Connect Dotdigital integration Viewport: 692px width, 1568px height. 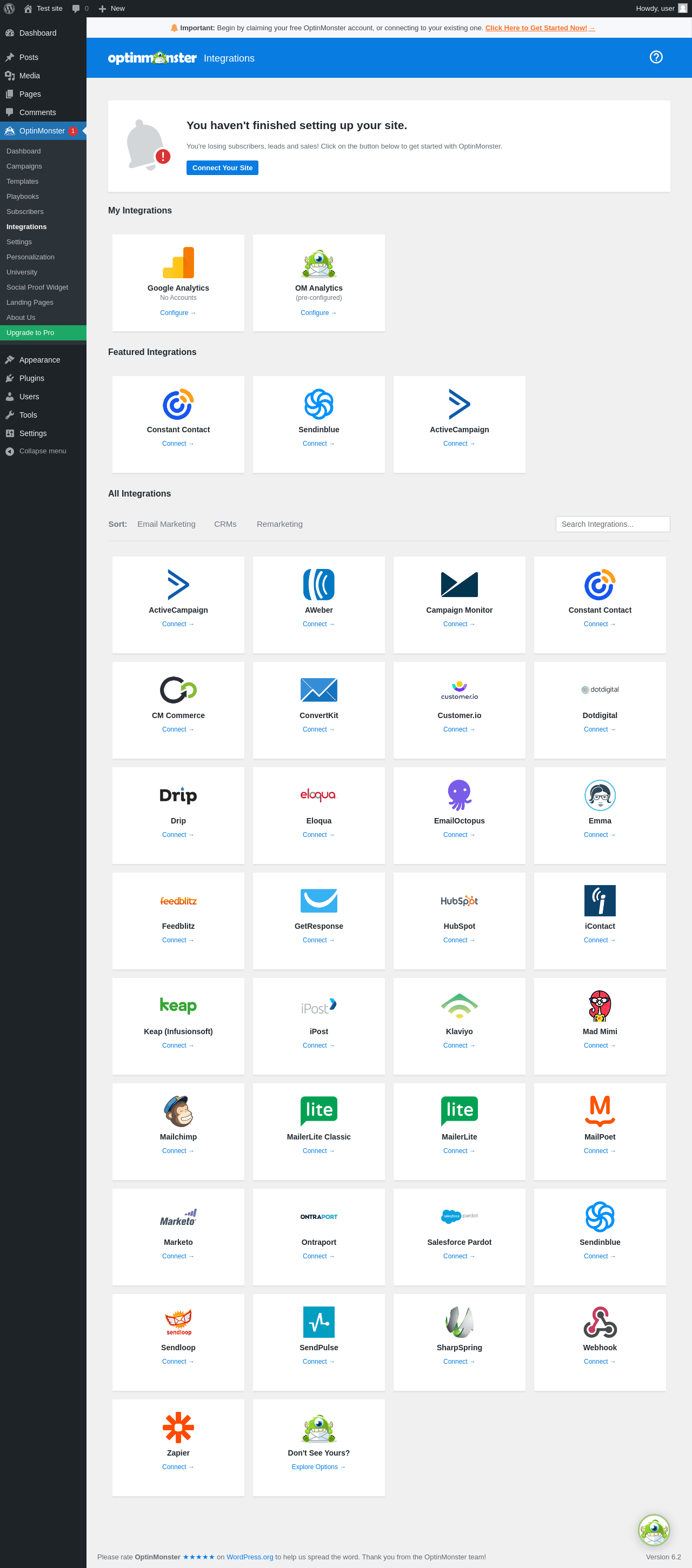coord(600,729)
